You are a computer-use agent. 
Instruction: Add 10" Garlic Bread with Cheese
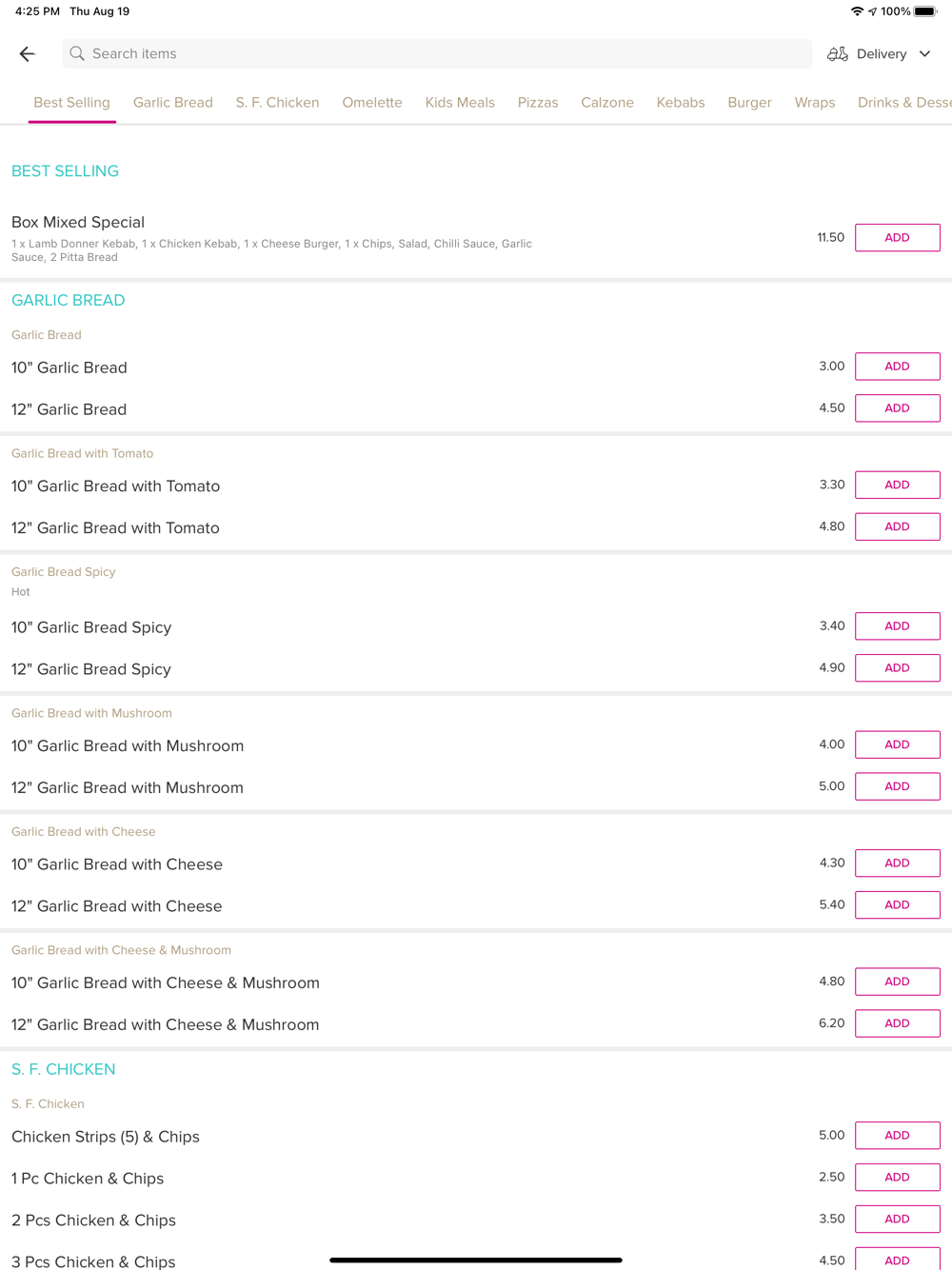pos(897,863)
